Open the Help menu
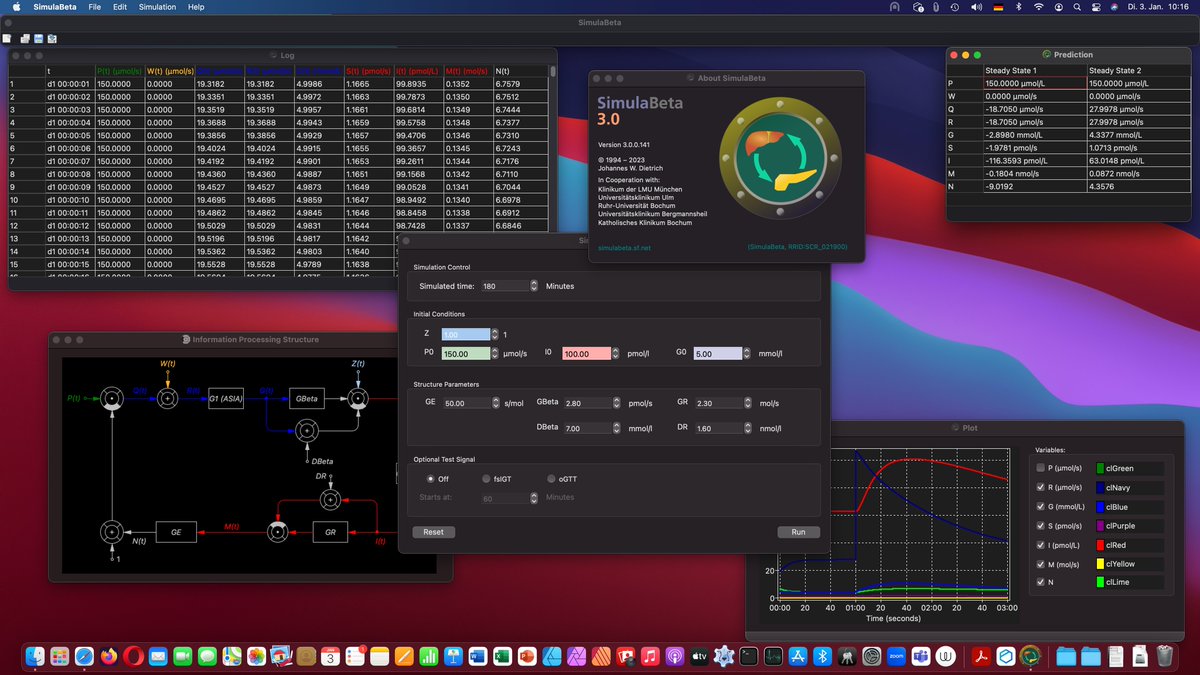 (x=196, y=7)
